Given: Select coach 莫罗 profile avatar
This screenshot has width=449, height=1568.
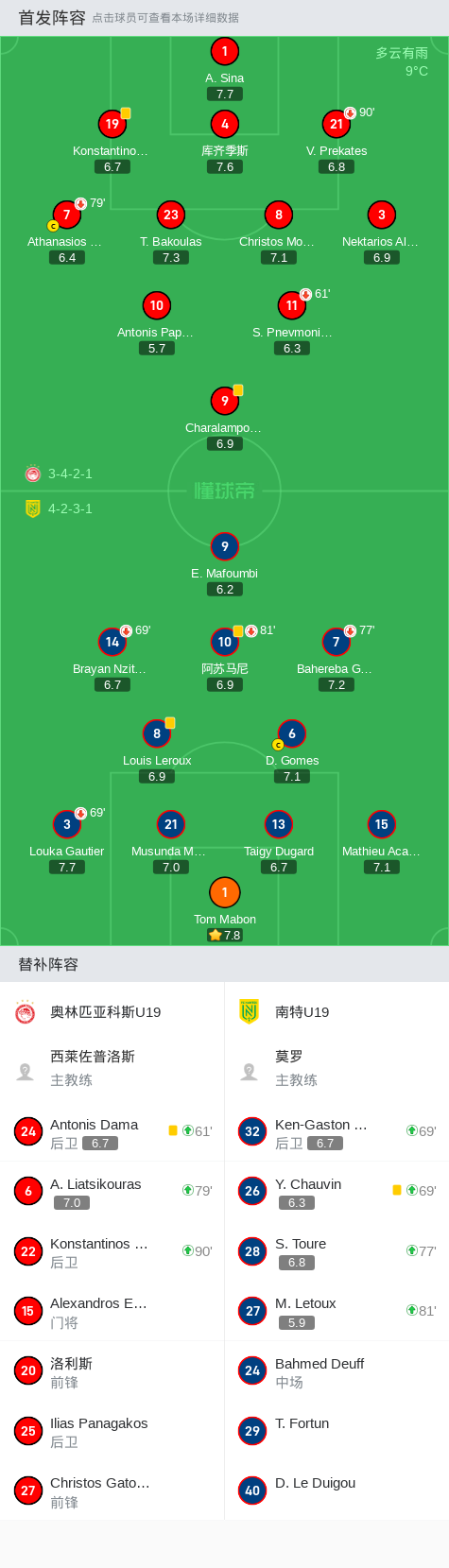Looking at the screenshot, I should (250, 1072).
